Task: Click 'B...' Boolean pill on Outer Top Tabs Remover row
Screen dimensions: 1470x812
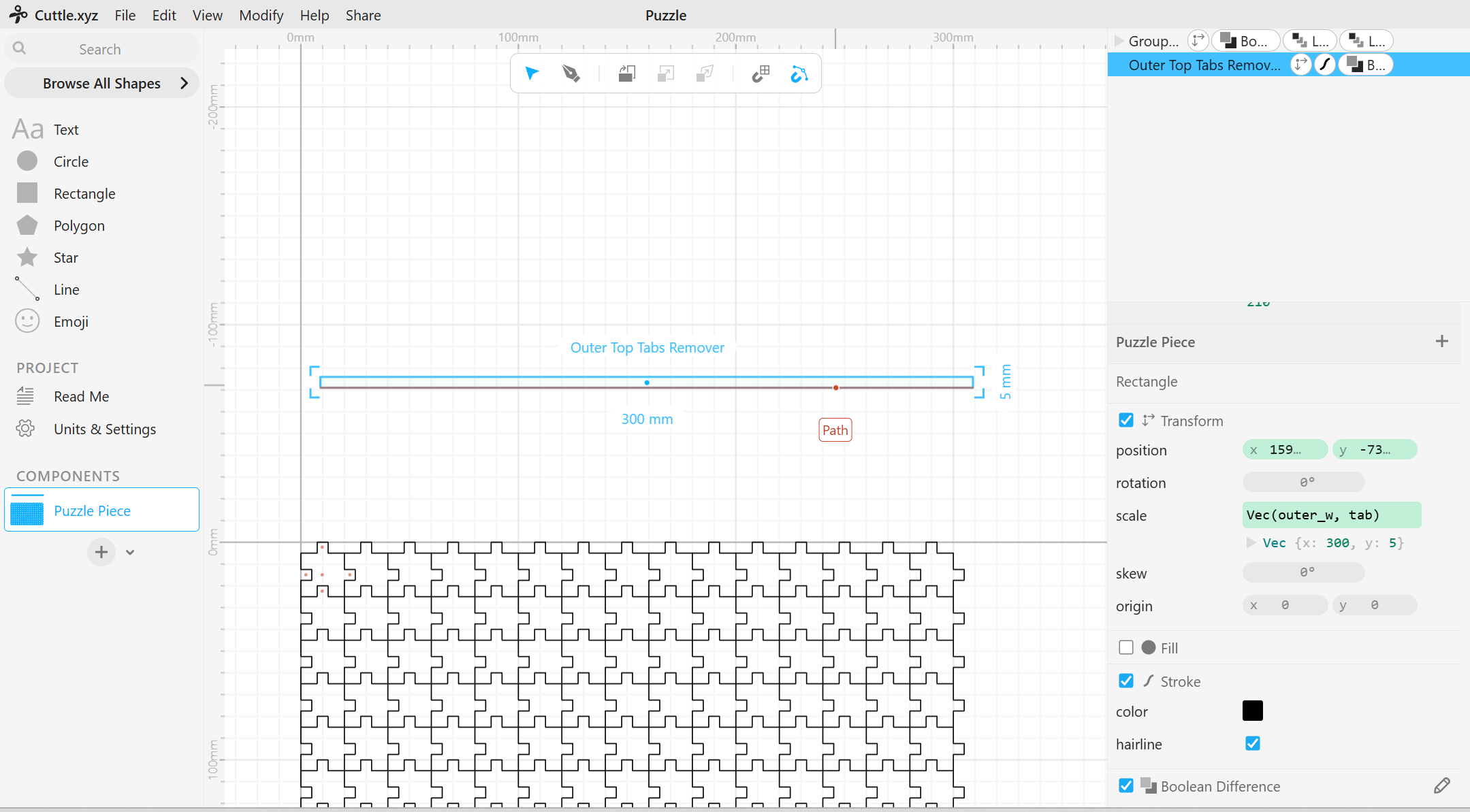Action: 1366,65
